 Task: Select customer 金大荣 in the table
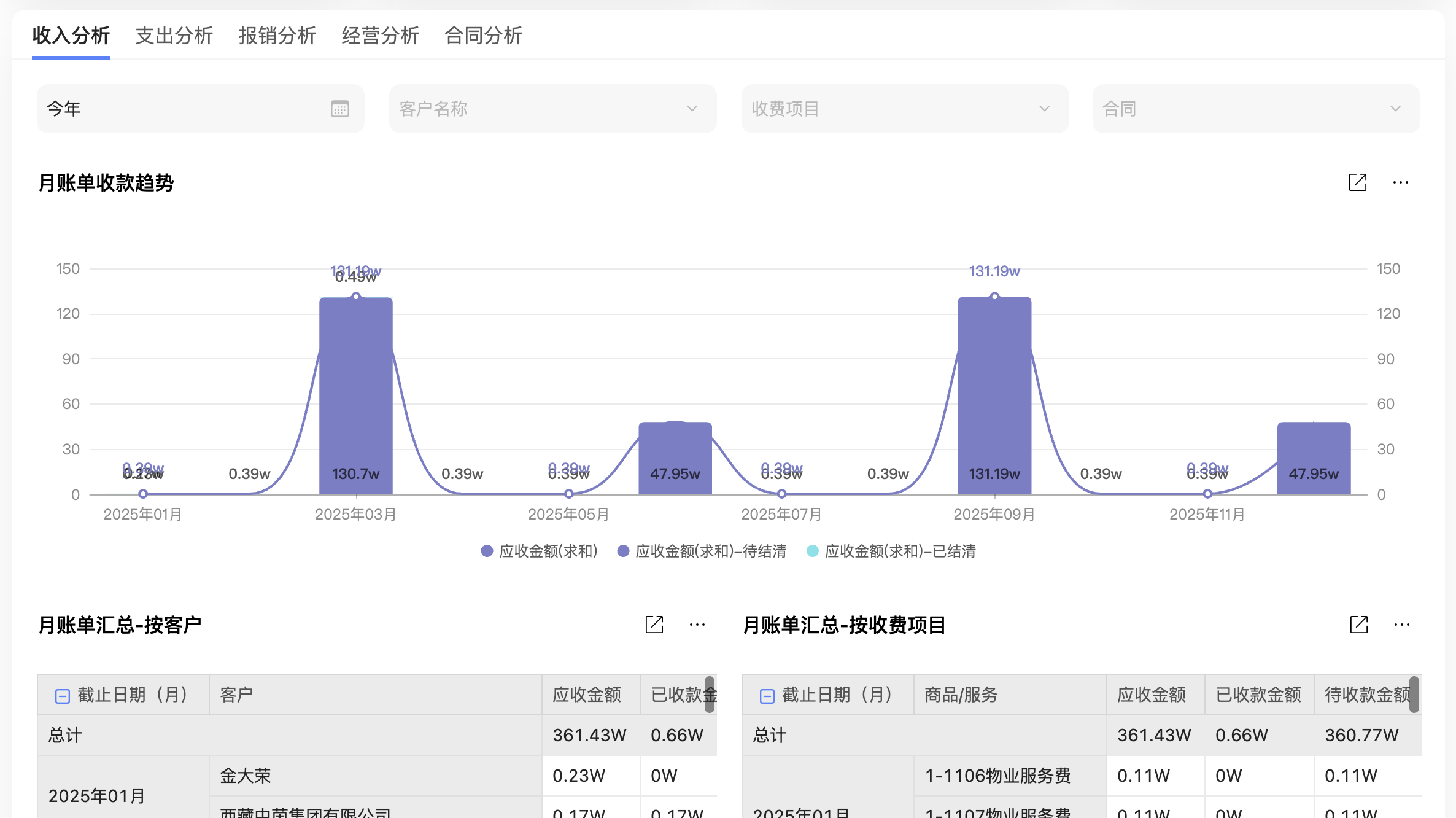[245, 776]
